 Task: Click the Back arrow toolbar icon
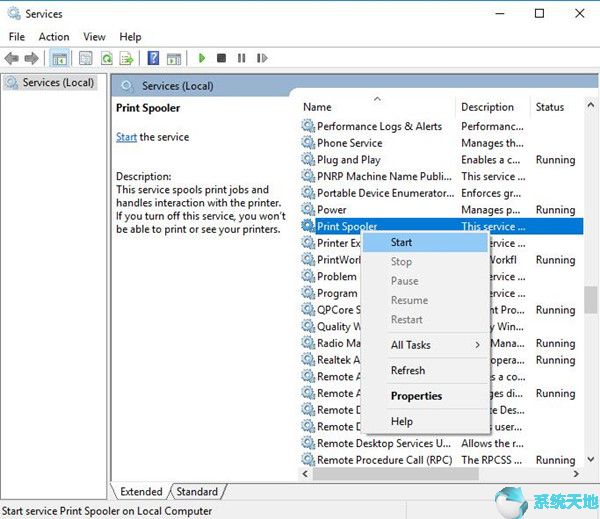tap(11, 58)
